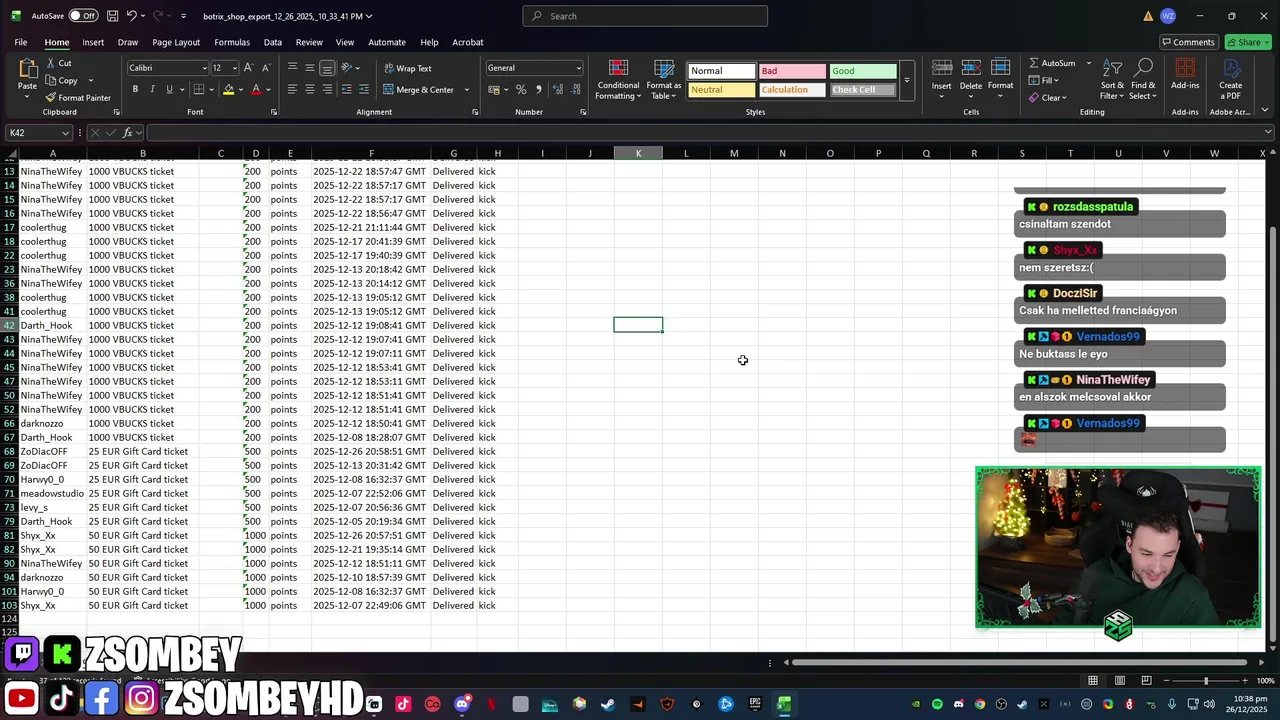This screenshot has width=1280, height=720.
Task: Open Find & Select
Action: [1143, 79]
